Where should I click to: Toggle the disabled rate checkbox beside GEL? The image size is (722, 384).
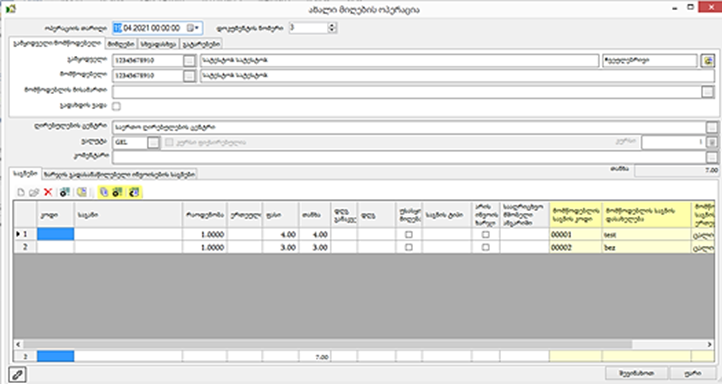point(169,142)
